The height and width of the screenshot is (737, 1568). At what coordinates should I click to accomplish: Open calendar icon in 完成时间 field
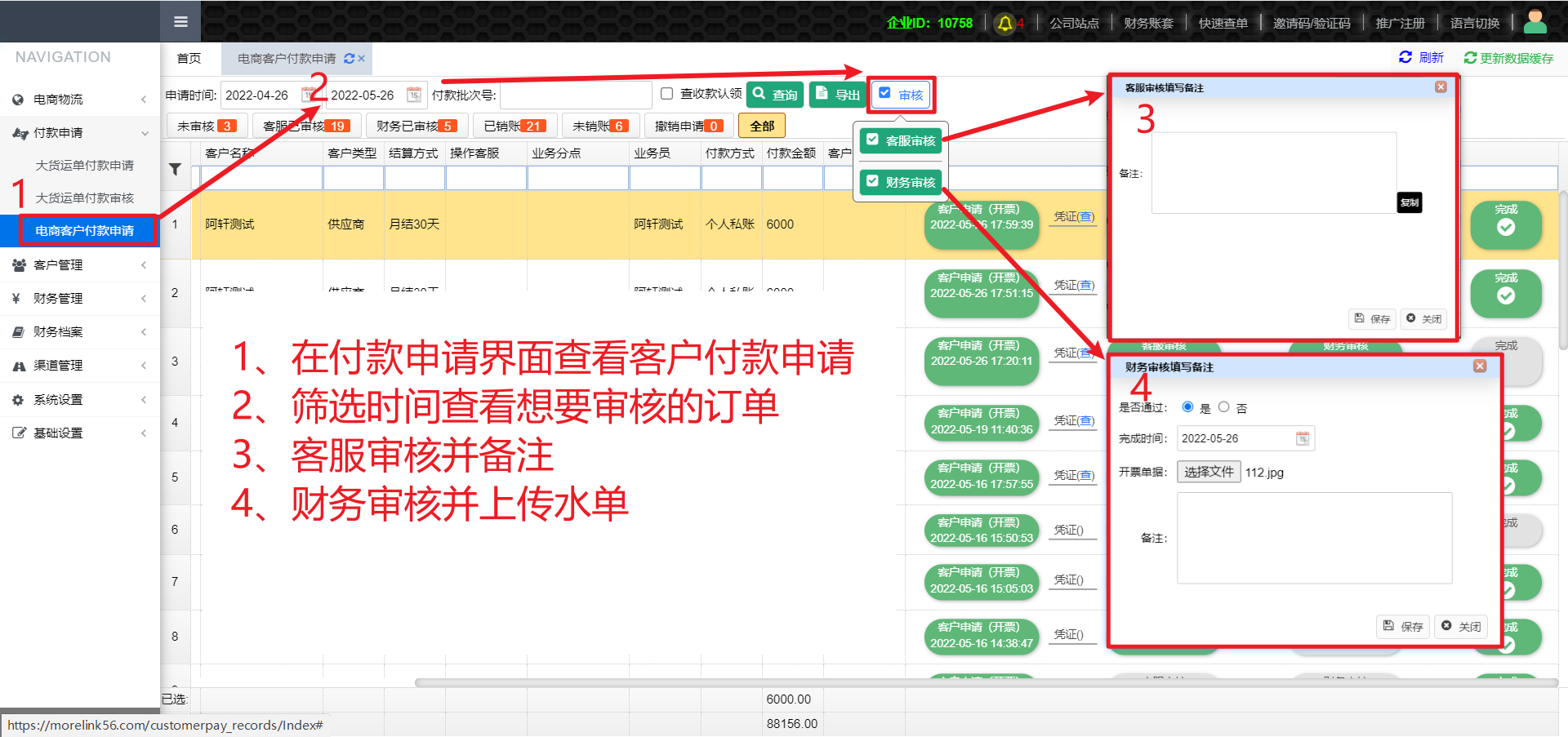(1303, 439)
